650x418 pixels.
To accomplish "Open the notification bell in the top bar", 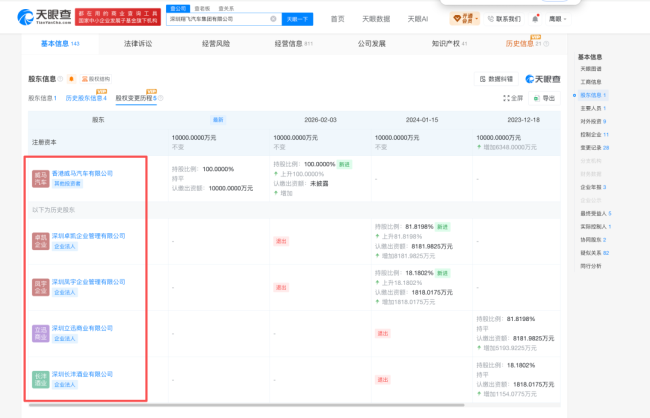I will pos(535,19).
